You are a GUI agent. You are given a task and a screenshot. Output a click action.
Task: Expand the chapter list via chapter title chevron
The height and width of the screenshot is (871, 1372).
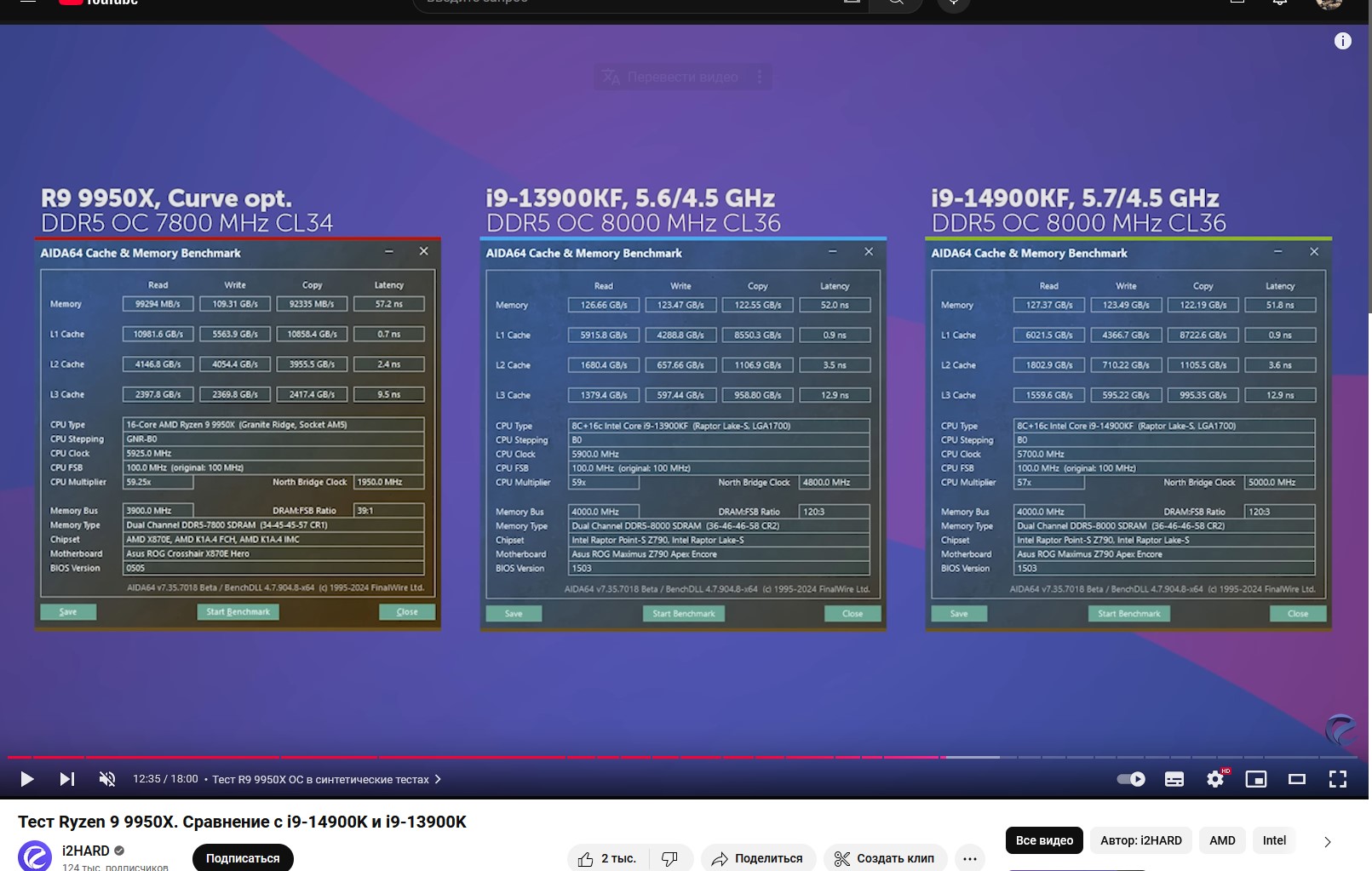click(439, 779)
